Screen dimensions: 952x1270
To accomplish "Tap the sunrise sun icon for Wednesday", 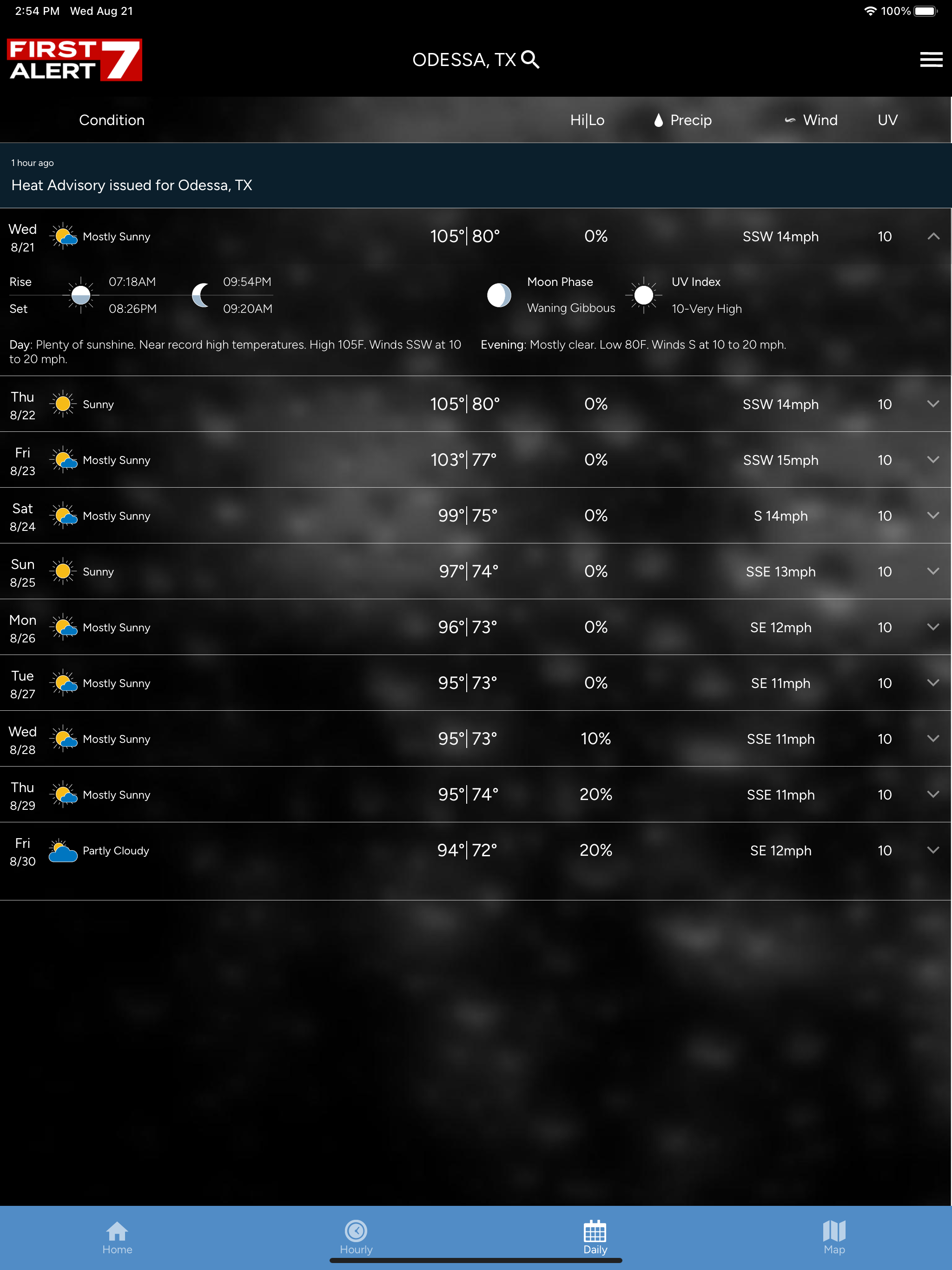I will pos(81,295).
